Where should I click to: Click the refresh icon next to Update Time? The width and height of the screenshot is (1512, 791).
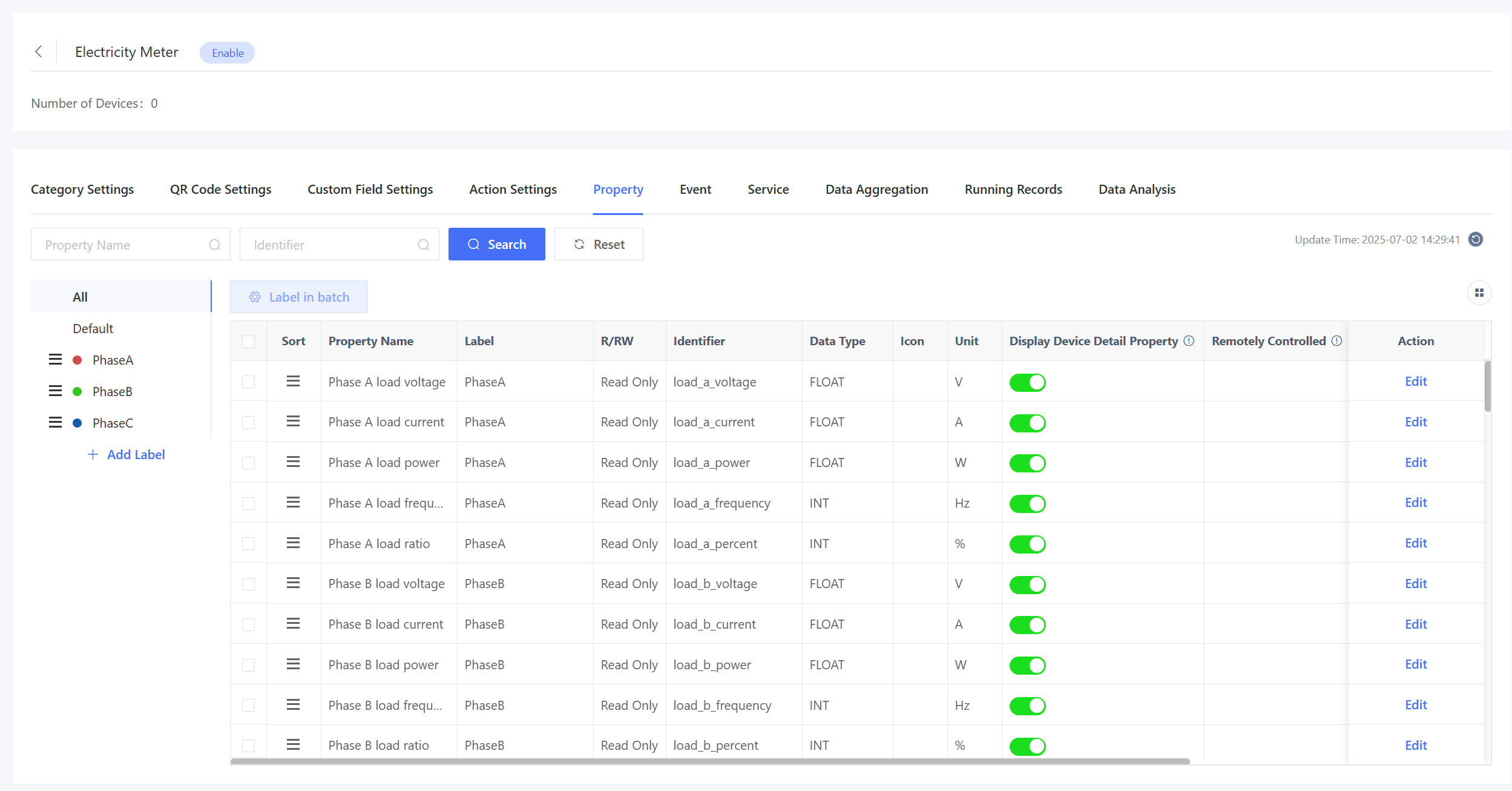click(1476, 239)
